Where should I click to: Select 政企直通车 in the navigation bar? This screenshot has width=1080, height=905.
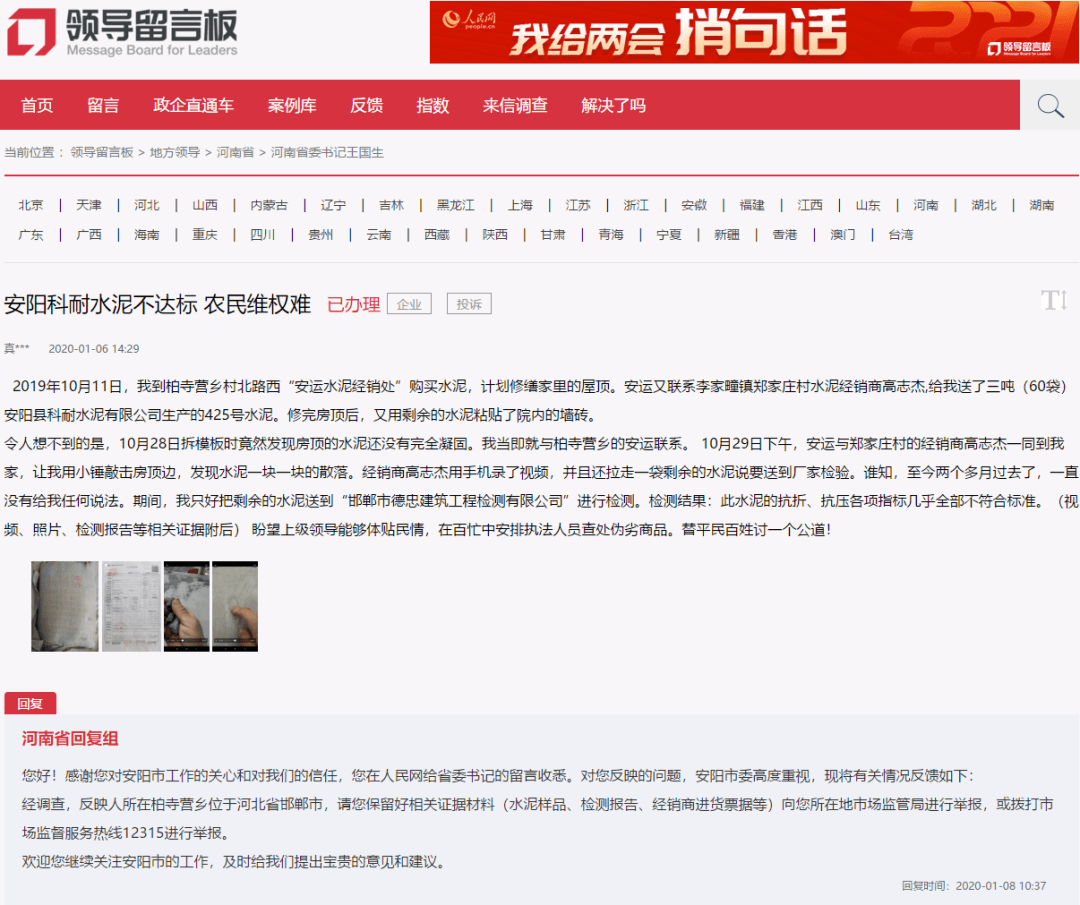pyautogui.click(x=193, y=106)
